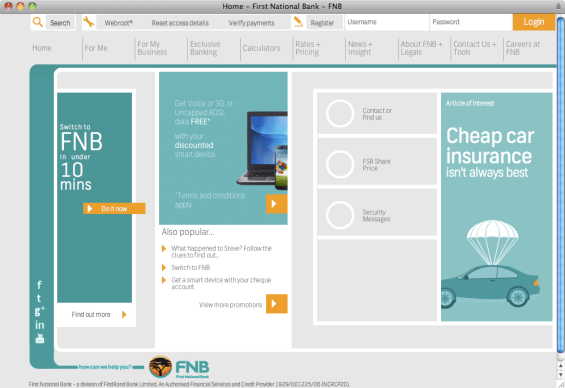Click Contact or find us label

tap(377, 114)
